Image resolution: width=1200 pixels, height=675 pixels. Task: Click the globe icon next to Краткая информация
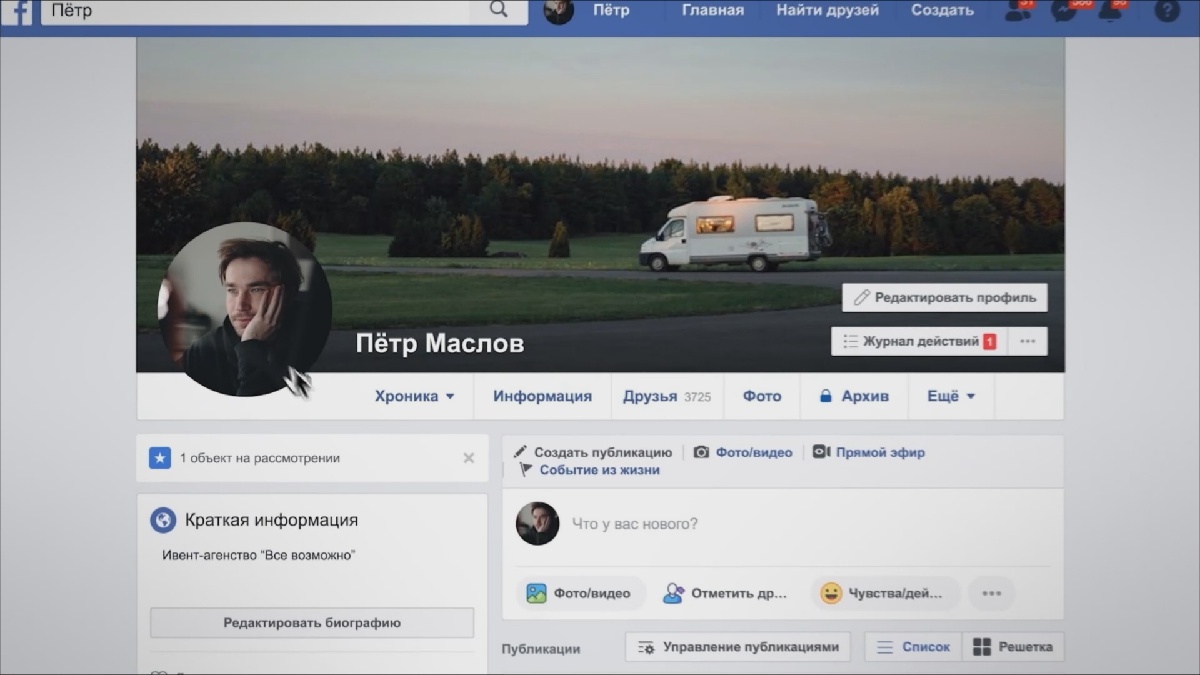pos(163,520)
